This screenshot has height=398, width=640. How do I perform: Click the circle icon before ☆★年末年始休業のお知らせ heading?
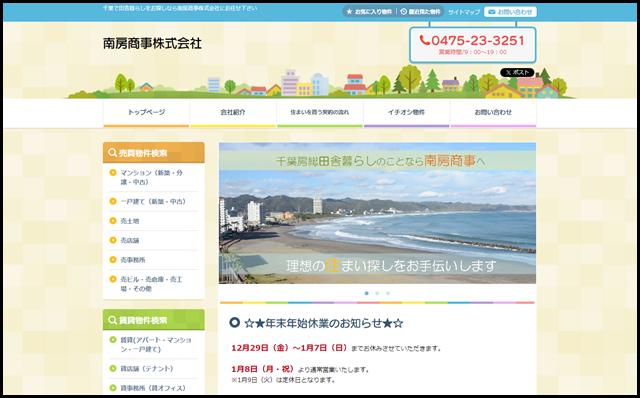234,323
